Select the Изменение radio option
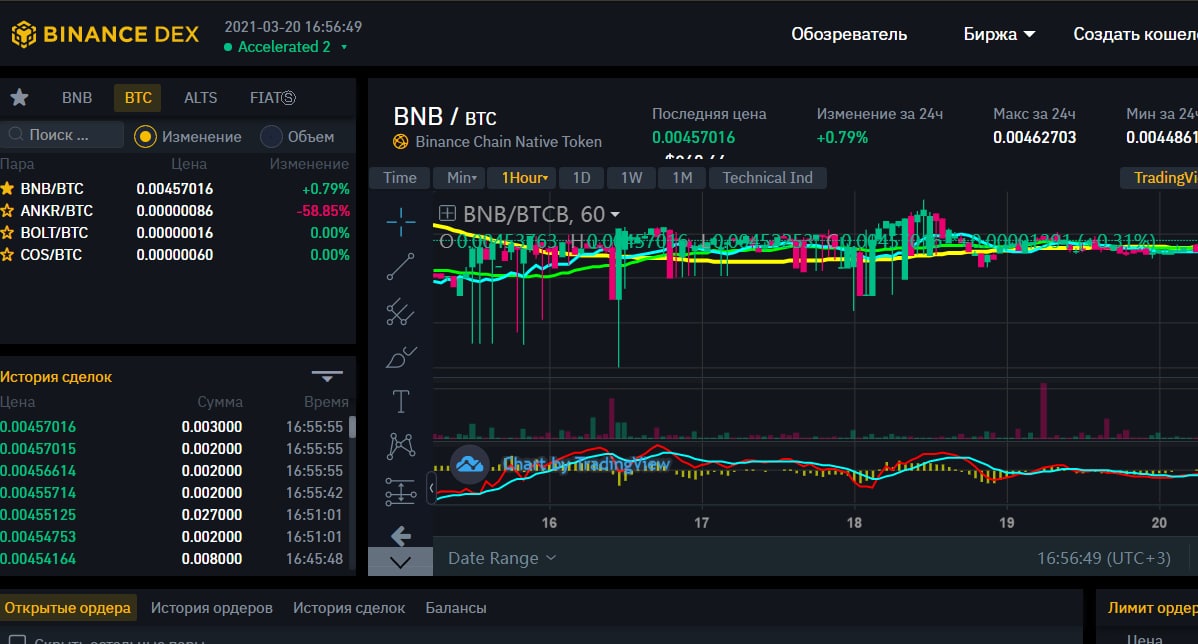This screenshot has width=1198, height=644. click(145, 137)
